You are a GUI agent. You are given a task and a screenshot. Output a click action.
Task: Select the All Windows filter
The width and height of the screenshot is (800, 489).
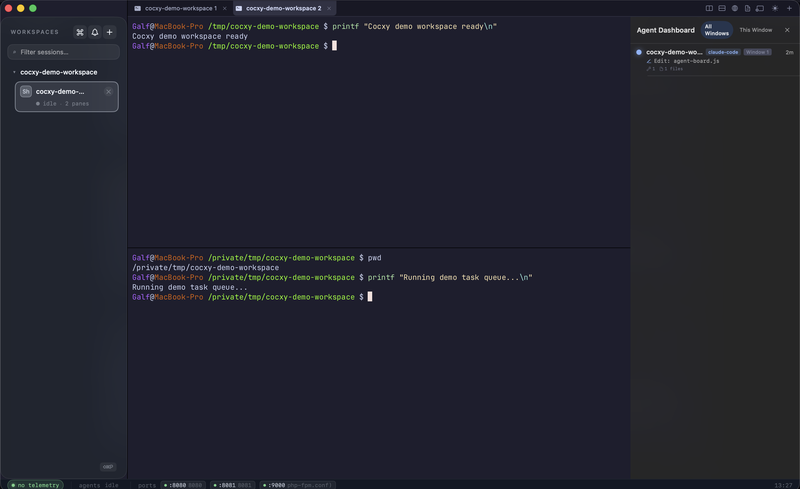point(716,30)
